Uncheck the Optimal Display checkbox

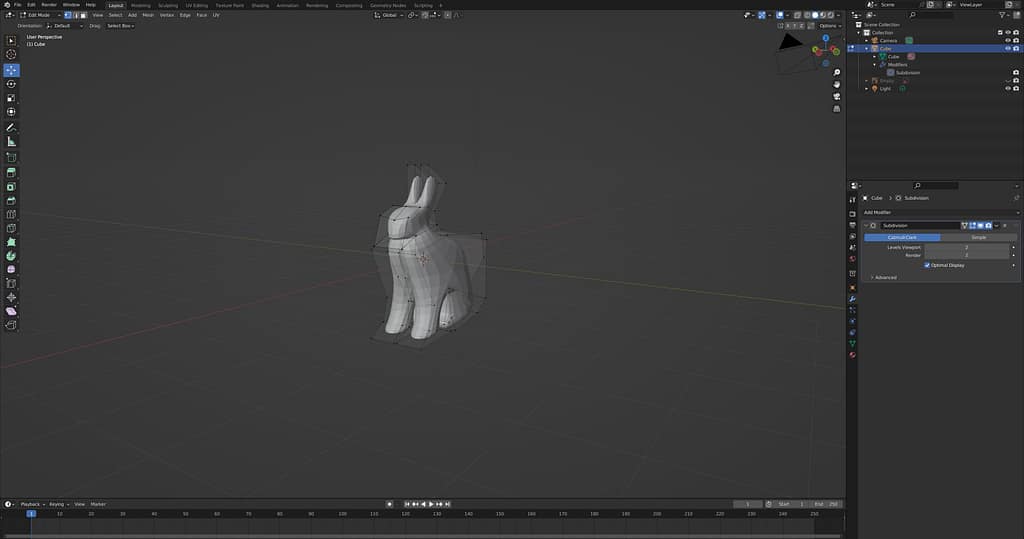point(927,265)
